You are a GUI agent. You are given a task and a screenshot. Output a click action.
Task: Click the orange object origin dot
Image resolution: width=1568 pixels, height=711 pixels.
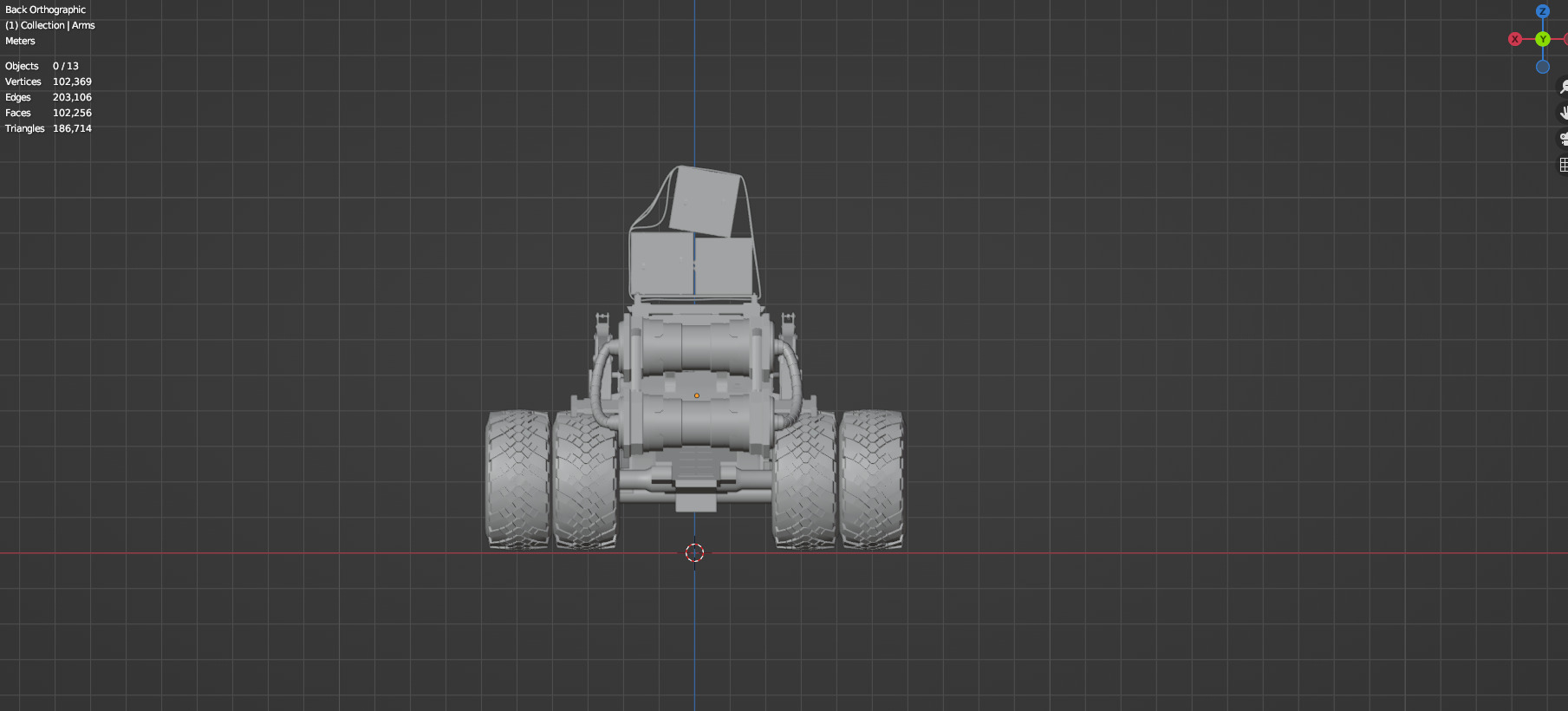697,395
